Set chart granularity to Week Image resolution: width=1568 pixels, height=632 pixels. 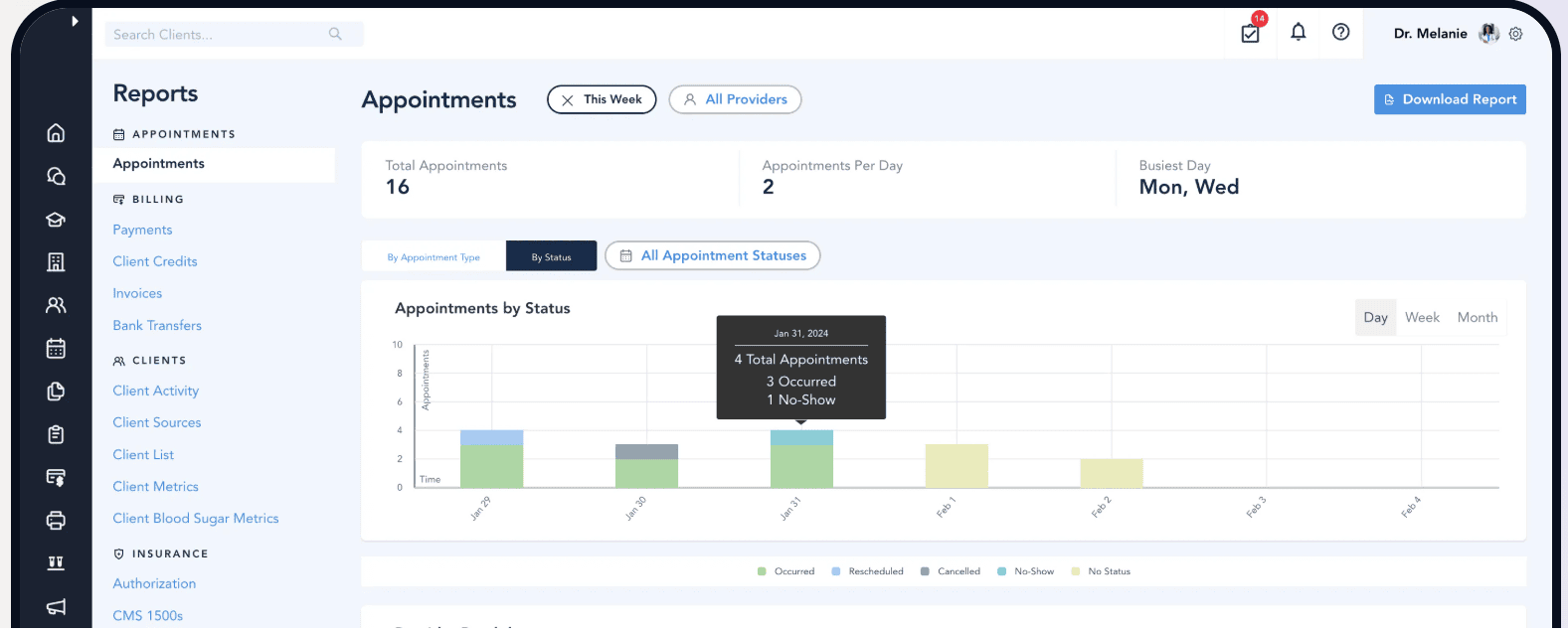point(1422,317)
